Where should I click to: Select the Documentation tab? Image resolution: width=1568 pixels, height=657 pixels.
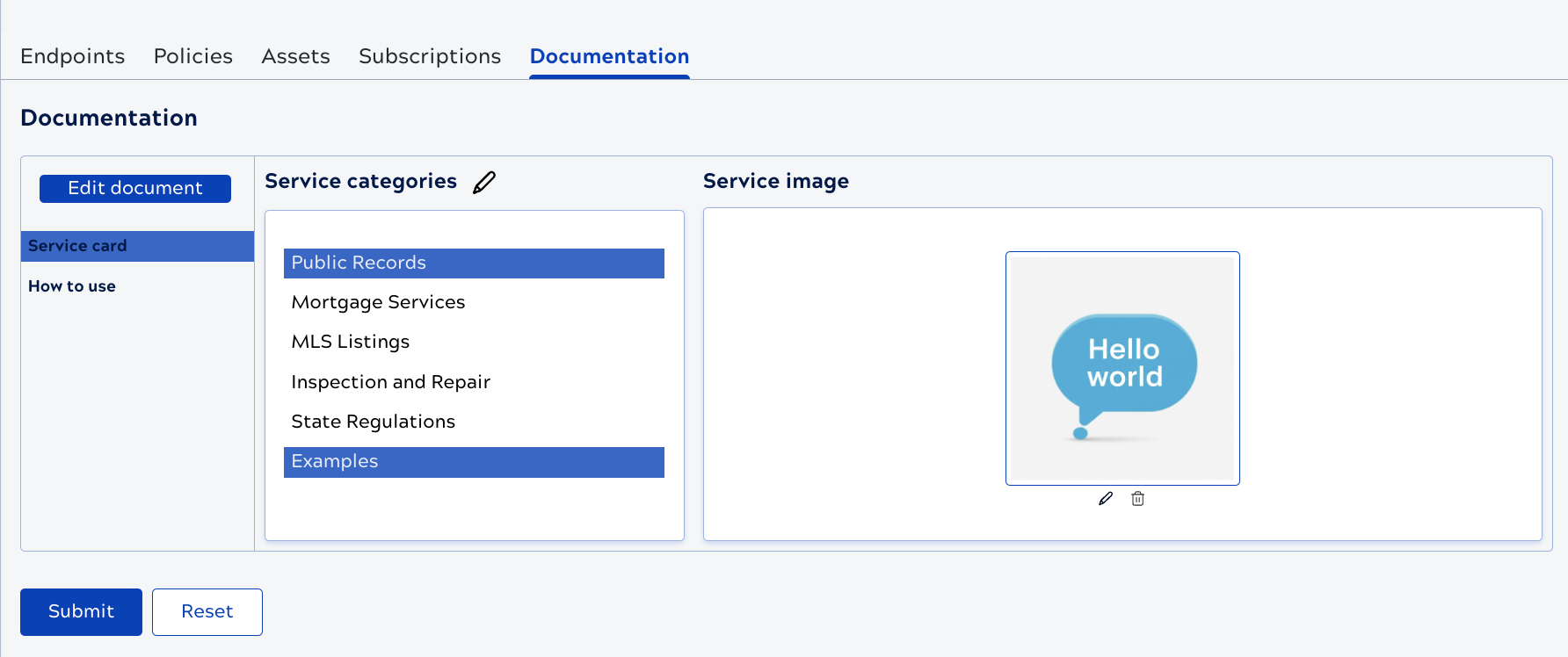(x=609, y=56)
